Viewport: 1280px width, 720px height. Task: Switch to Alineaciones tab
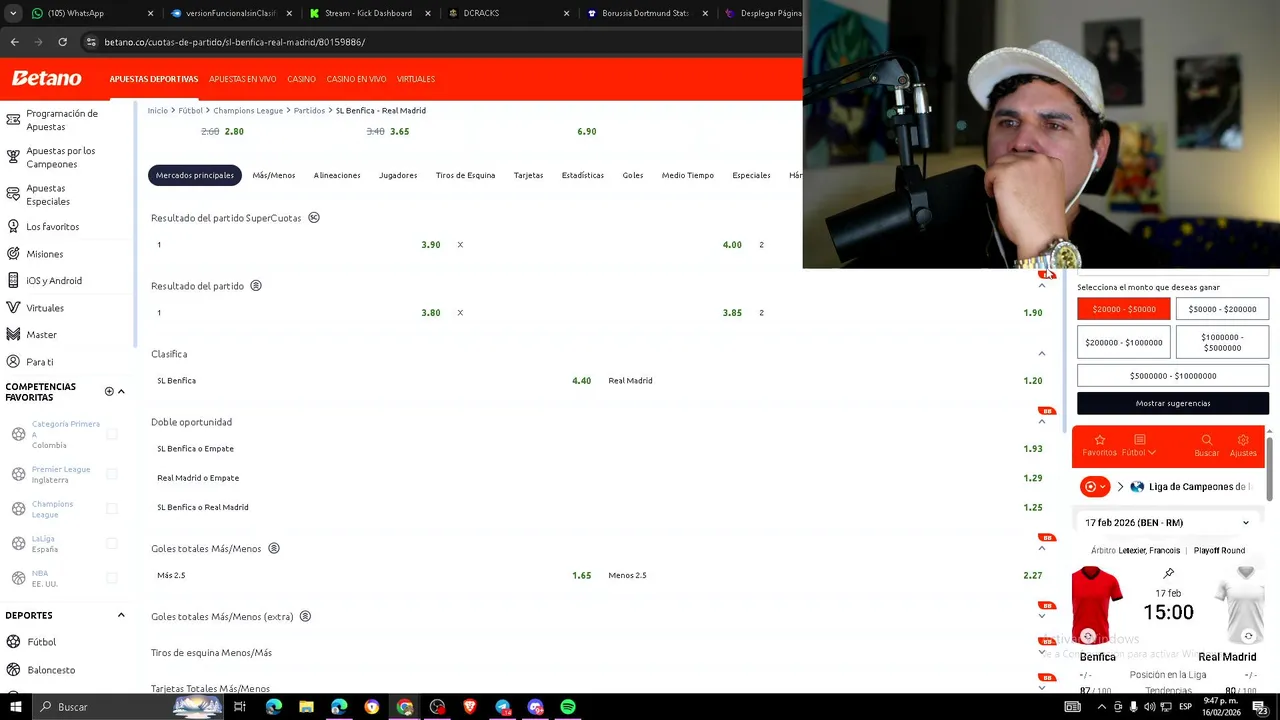(x=337, y=175)
